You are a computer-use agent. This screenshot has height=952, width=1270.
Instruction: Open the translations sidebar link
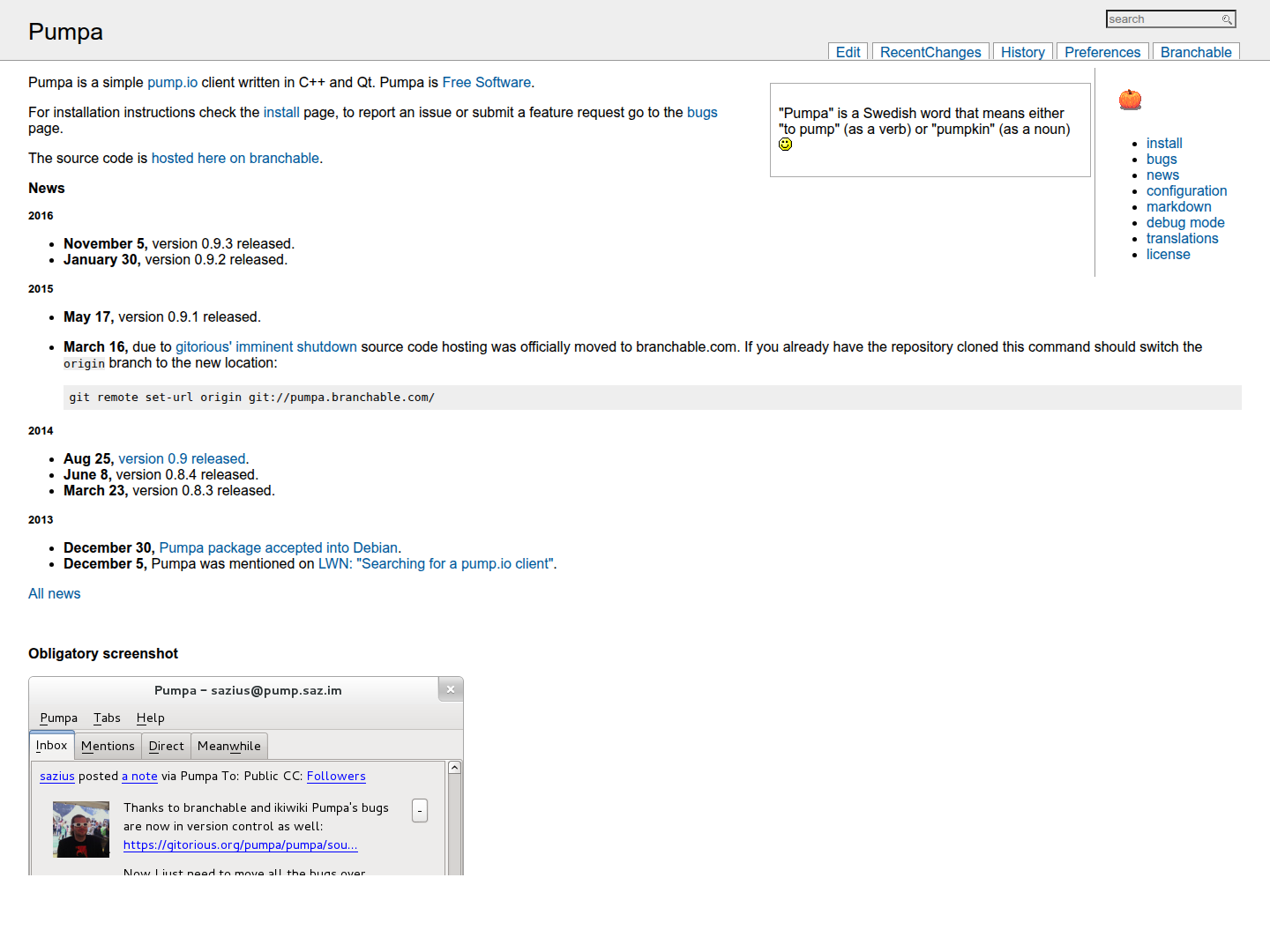click(1182, 238)
